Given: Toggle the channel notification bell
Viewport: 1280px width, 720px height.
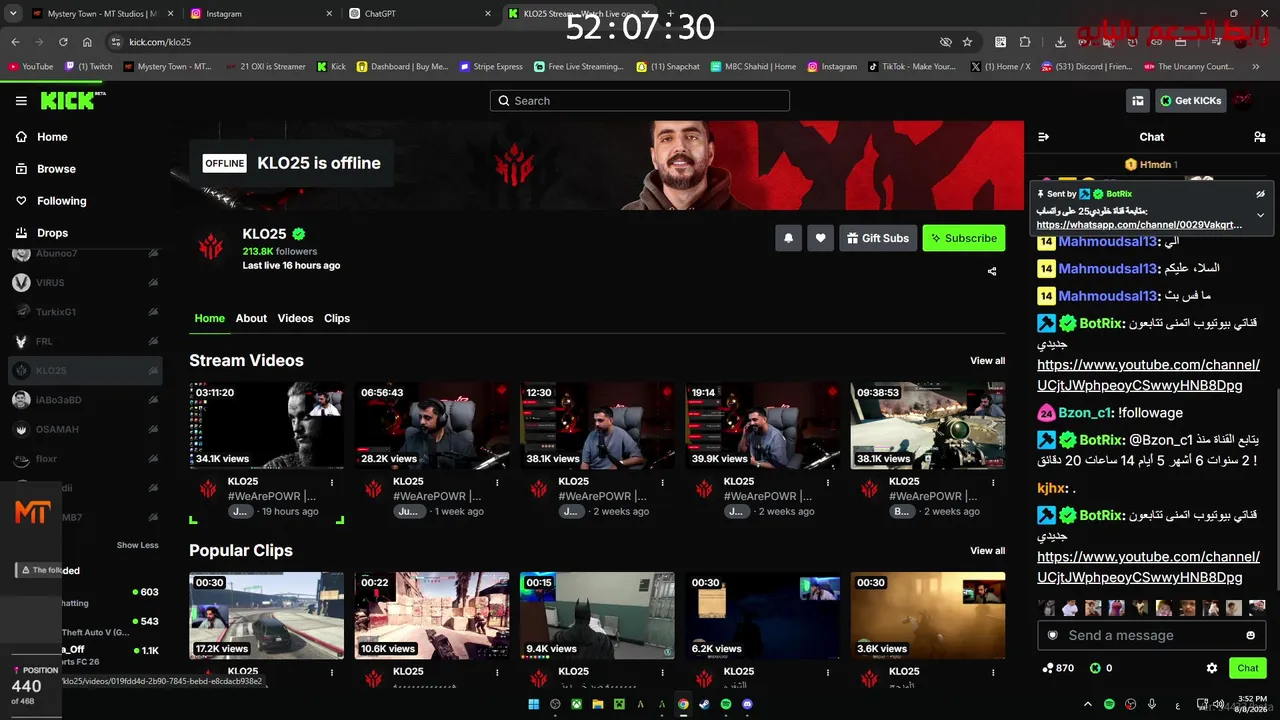Looking at the screenshot, I should 788,238.
